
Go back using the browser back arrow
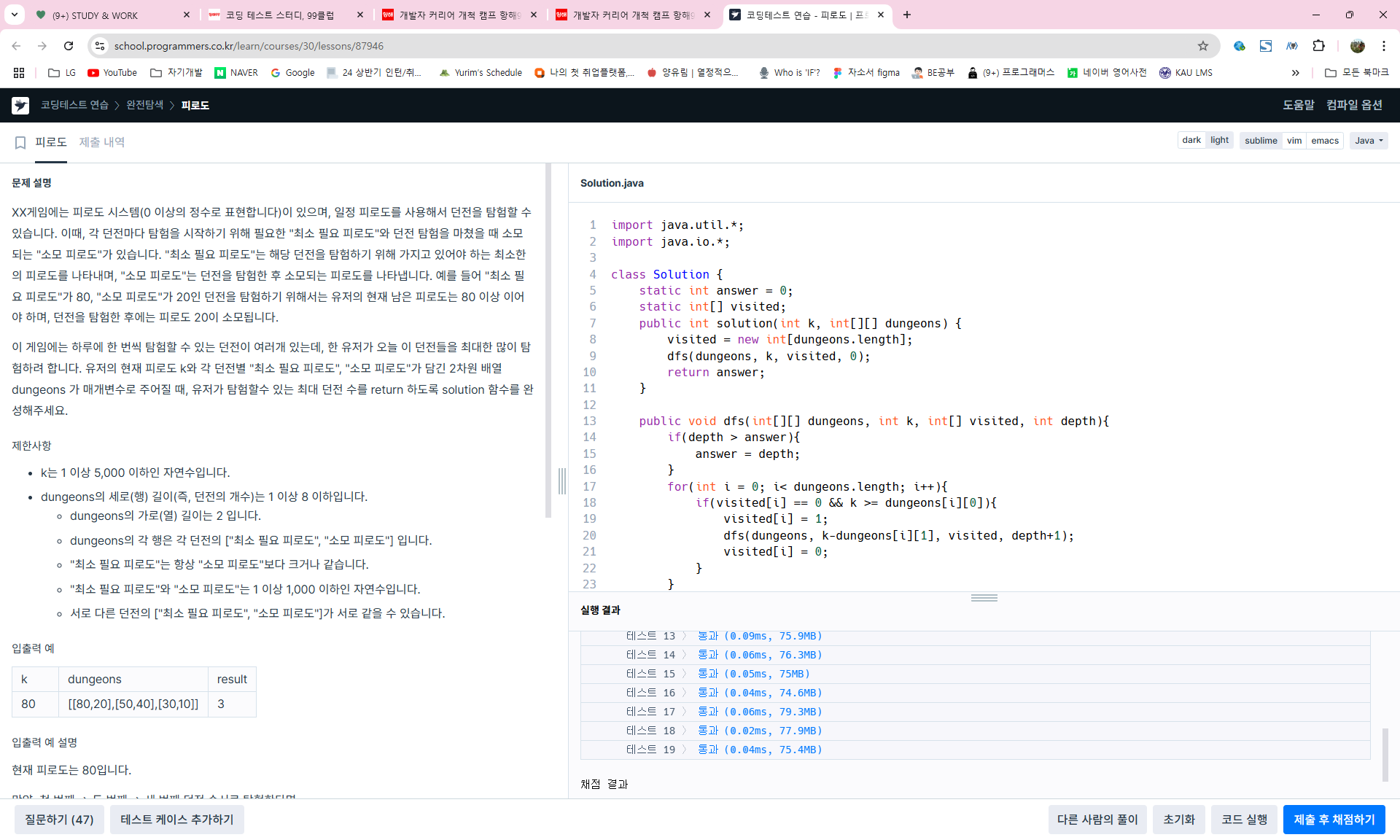point(16,46)
